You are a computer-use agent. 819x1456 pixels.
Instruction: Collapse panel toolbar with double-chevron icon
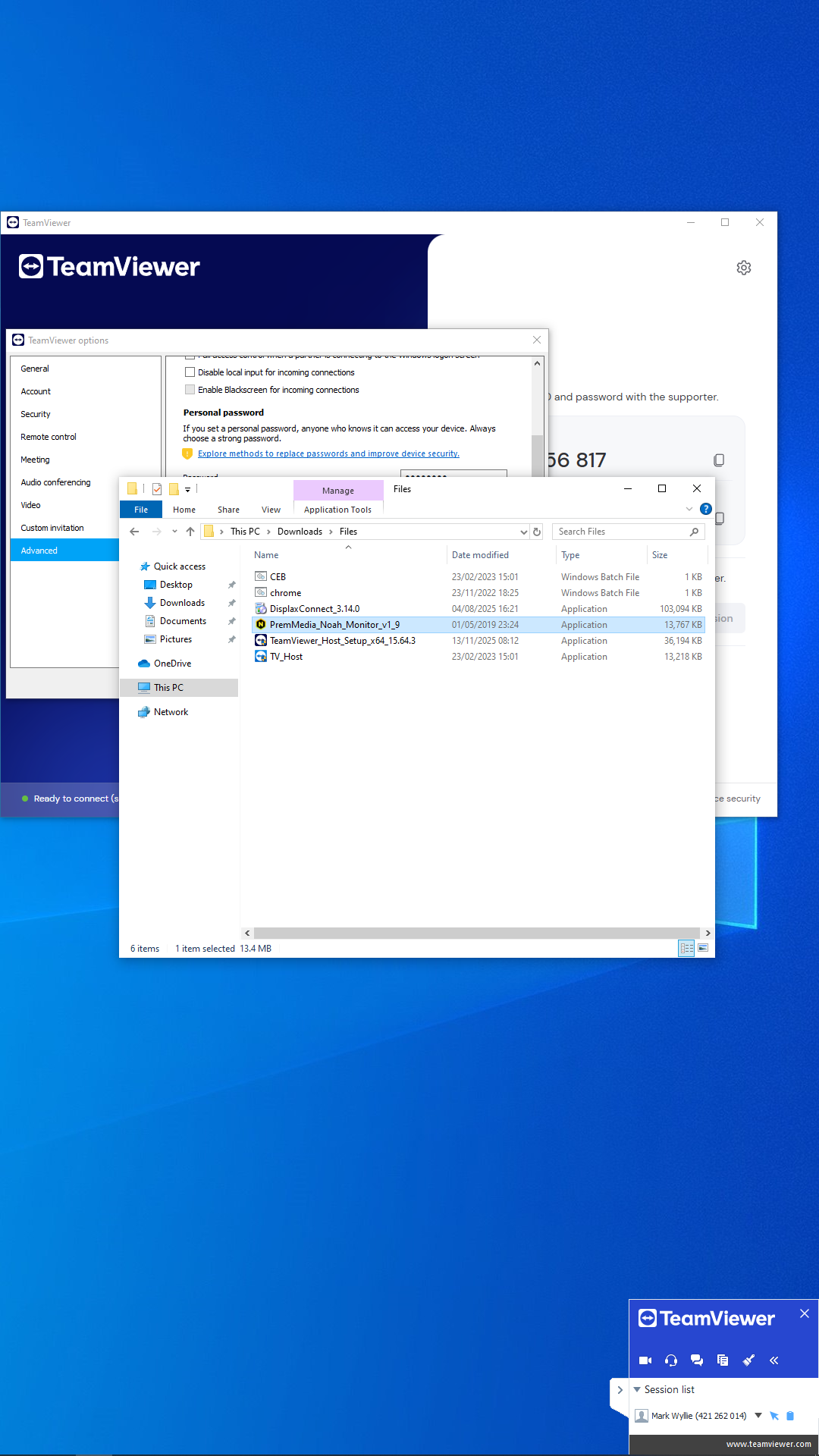[x=774, y=1360]
